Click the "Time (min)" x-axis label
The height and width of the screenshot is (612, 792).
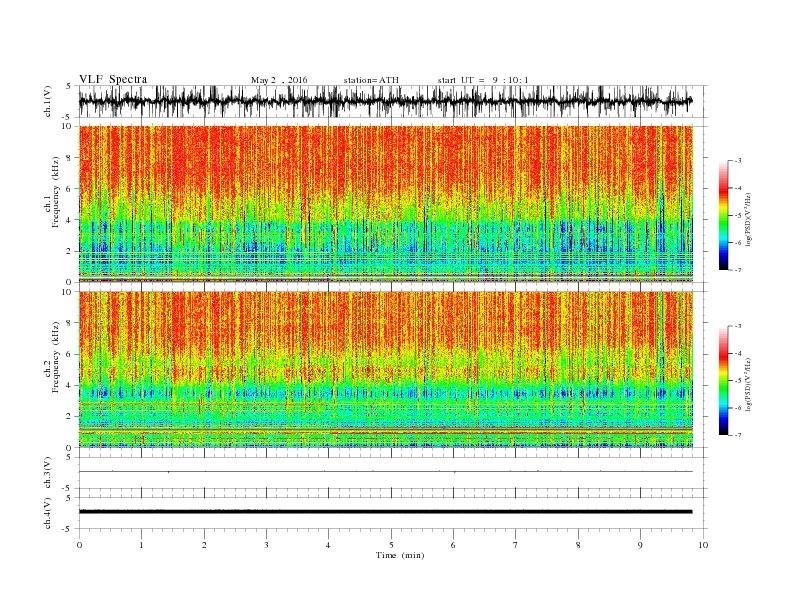point(400,555)
